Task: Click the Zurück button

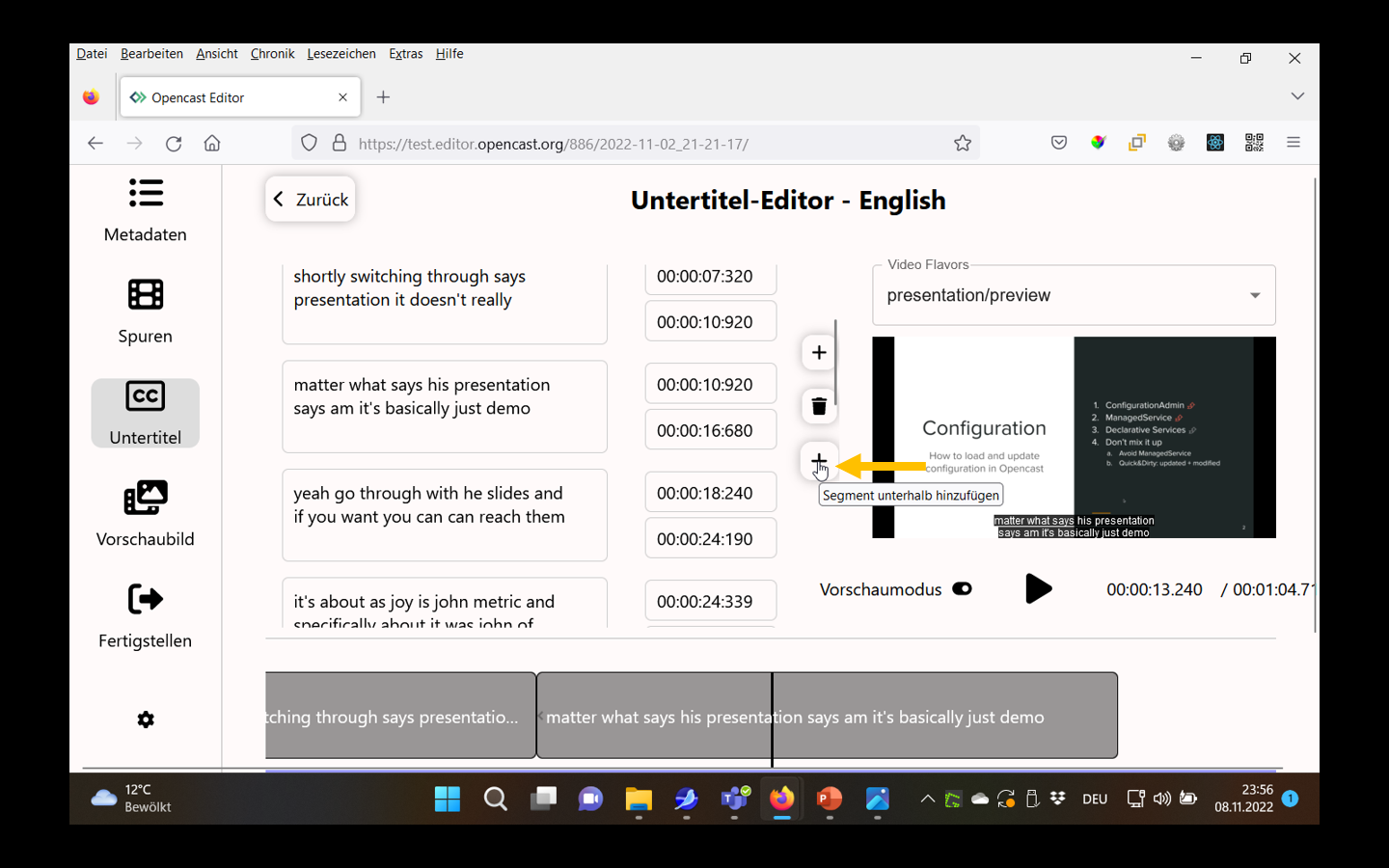Action: click(310, 199)
